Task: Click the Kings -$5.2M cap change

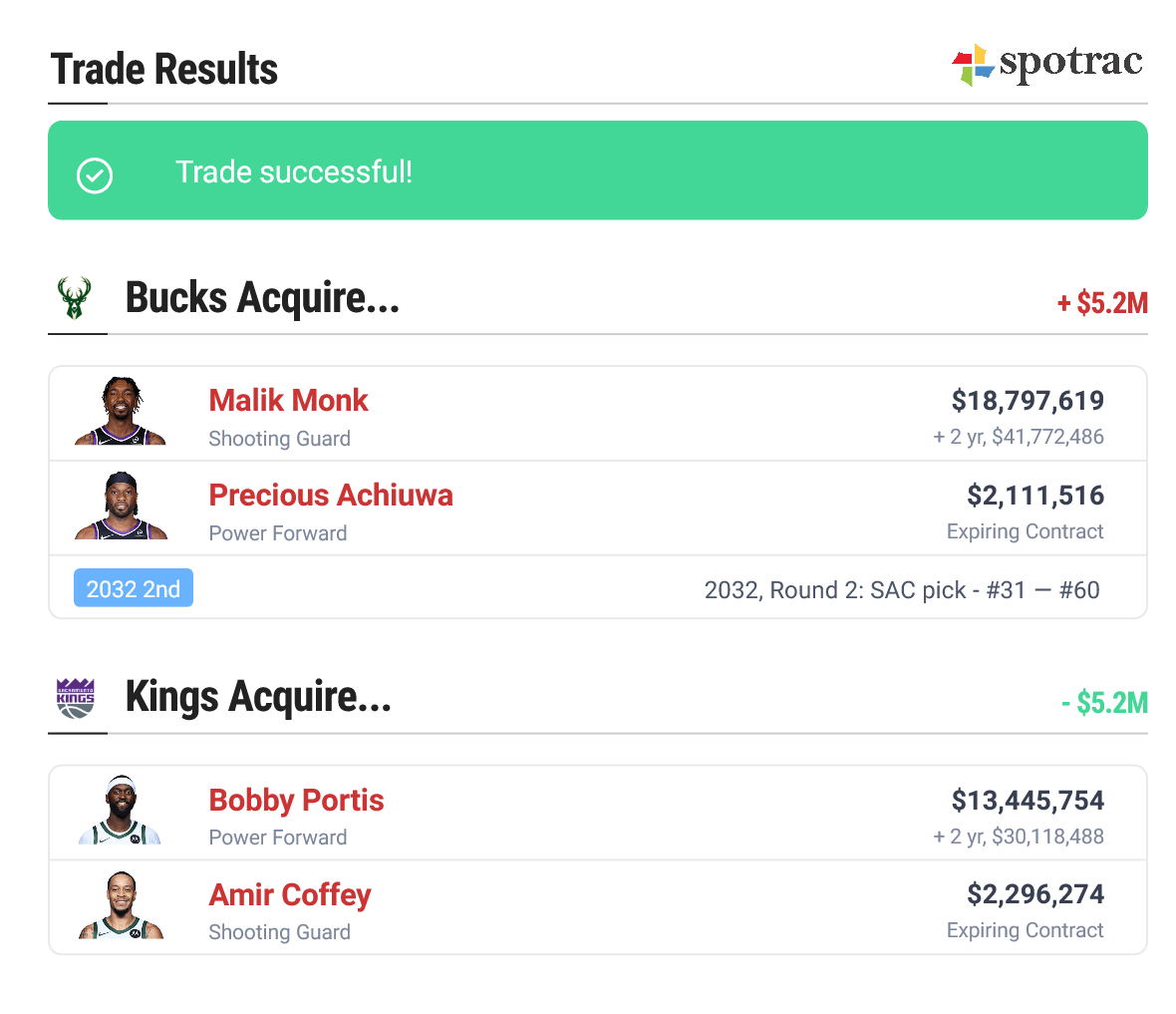Action: point(1104,703)
